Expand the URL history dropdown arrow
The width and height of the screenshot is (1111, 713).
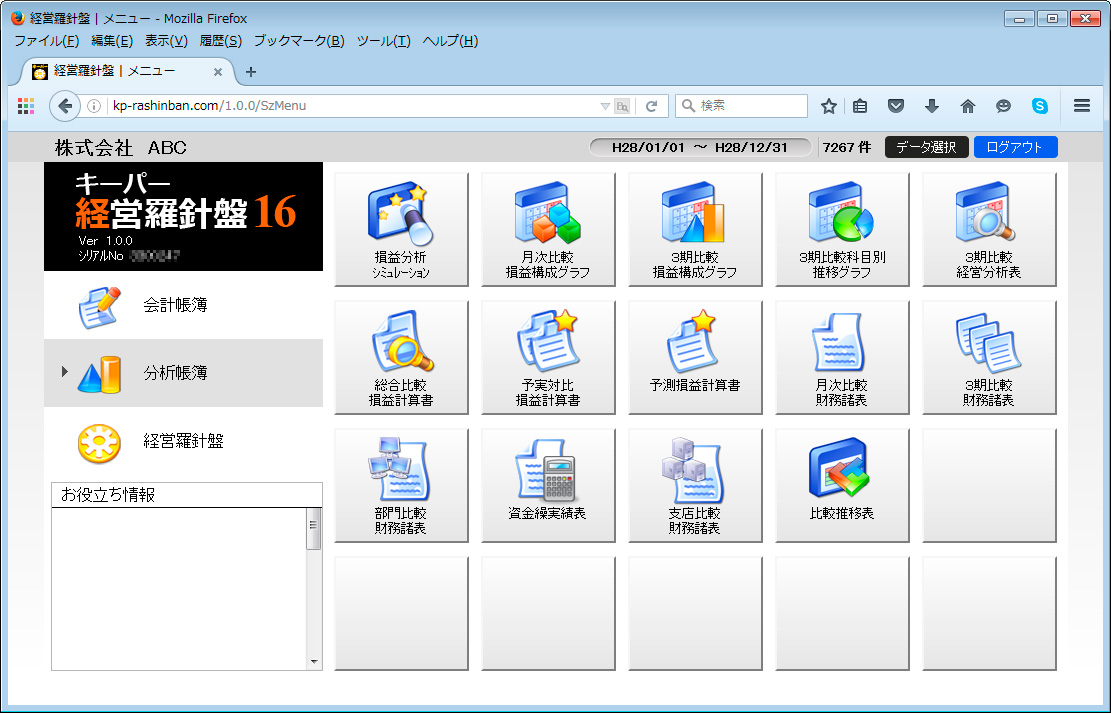pos(605,106)
